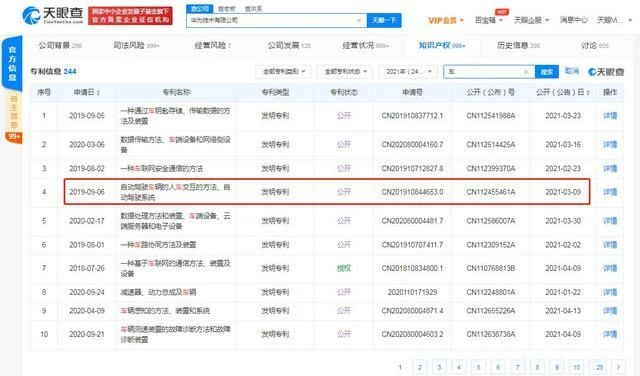Click the red 官方备案企业征信机构 banner

click(x=130, y=16)
